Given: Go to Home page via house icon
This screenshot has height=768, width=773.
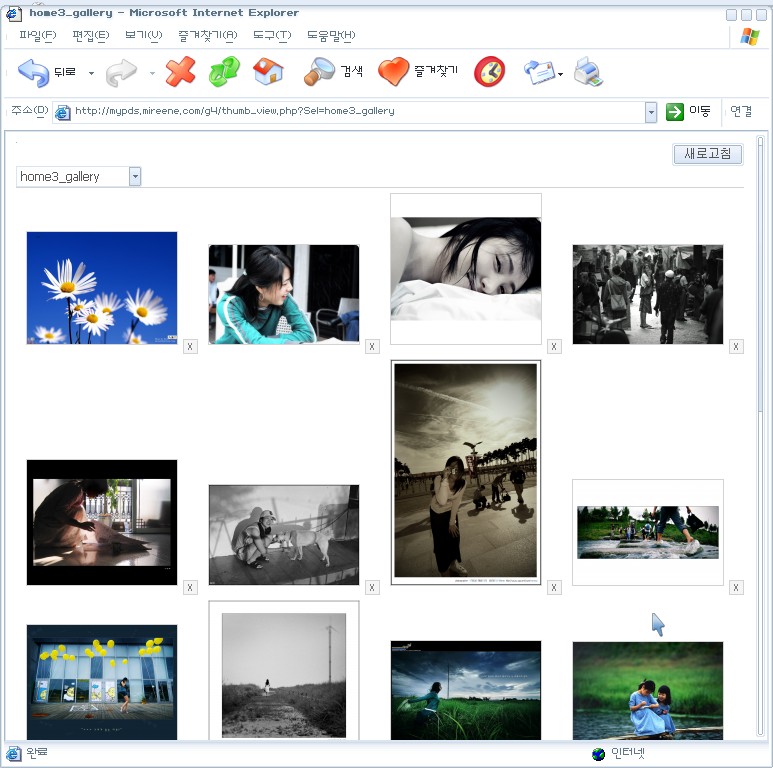Looking at the screenshot, I should (268, 72).
